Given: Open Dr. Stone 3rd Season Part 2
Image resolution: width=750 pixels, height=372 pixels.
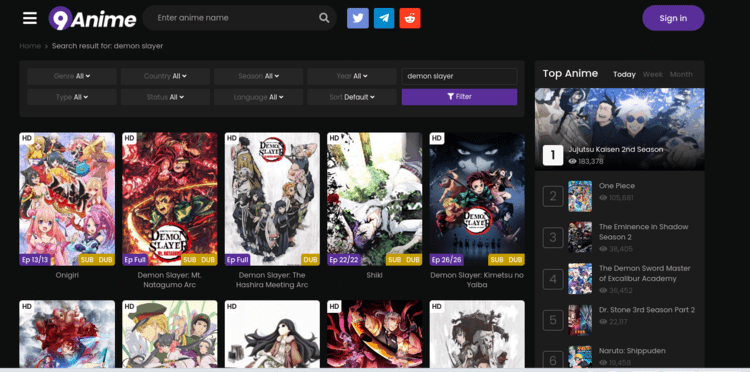Looking at the screenshot, I should 647,310.
